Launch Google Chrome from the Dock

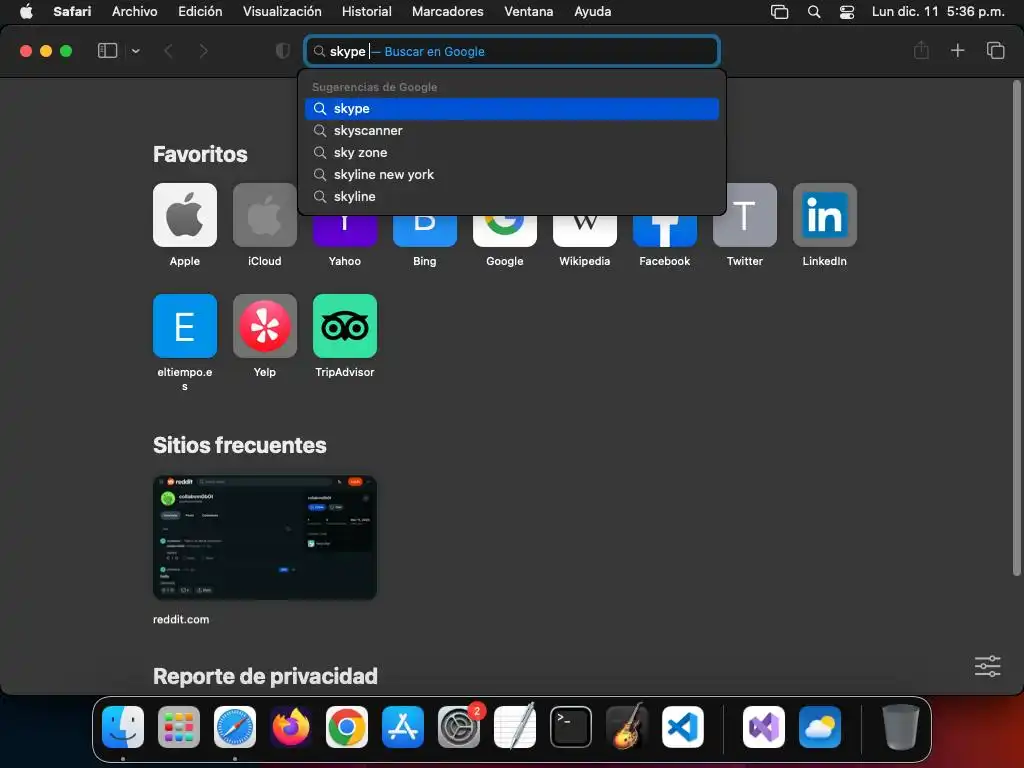pyautogui.click(x=347, y=727)
